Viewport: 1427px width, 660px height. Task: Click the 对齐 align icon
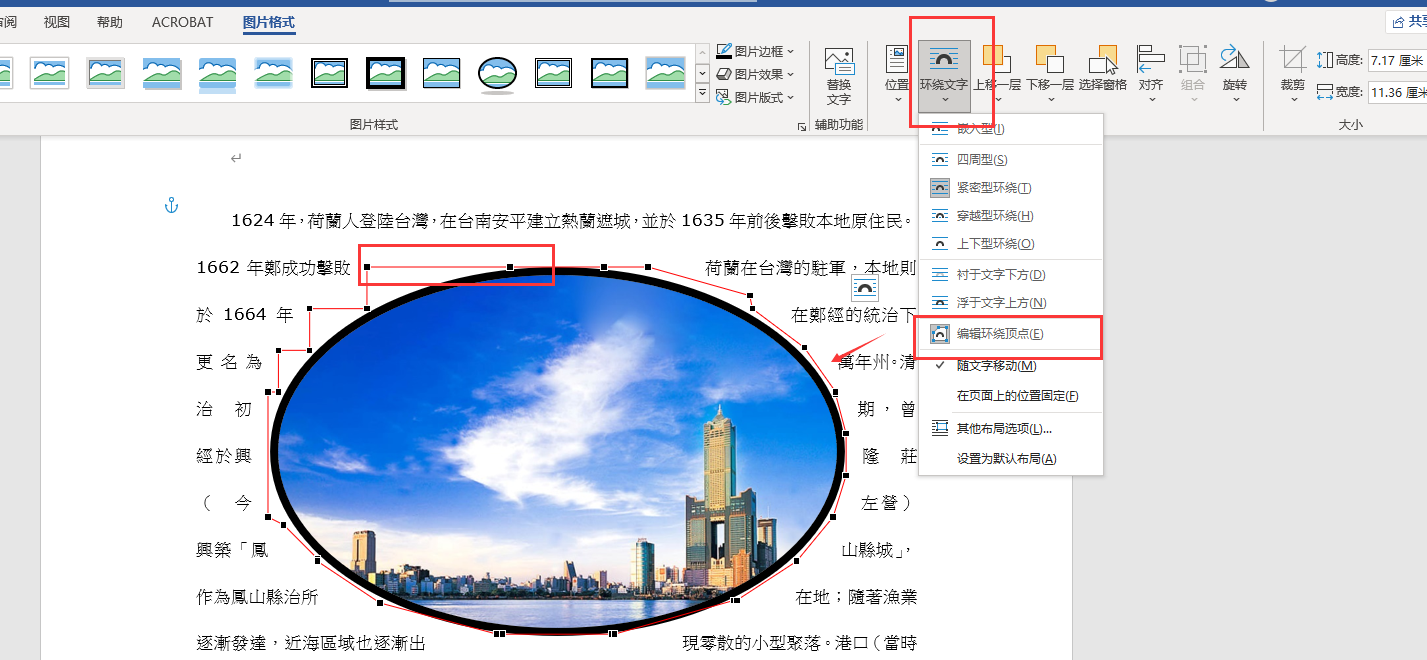(x=1151, y=59)
